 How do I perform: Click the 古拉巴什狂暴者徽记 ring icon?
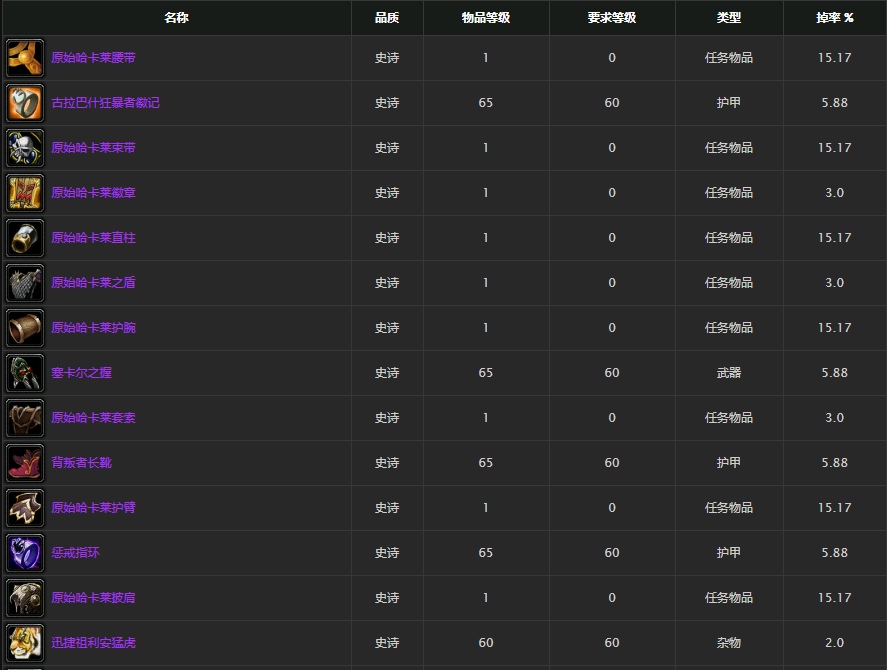[25, 103]
